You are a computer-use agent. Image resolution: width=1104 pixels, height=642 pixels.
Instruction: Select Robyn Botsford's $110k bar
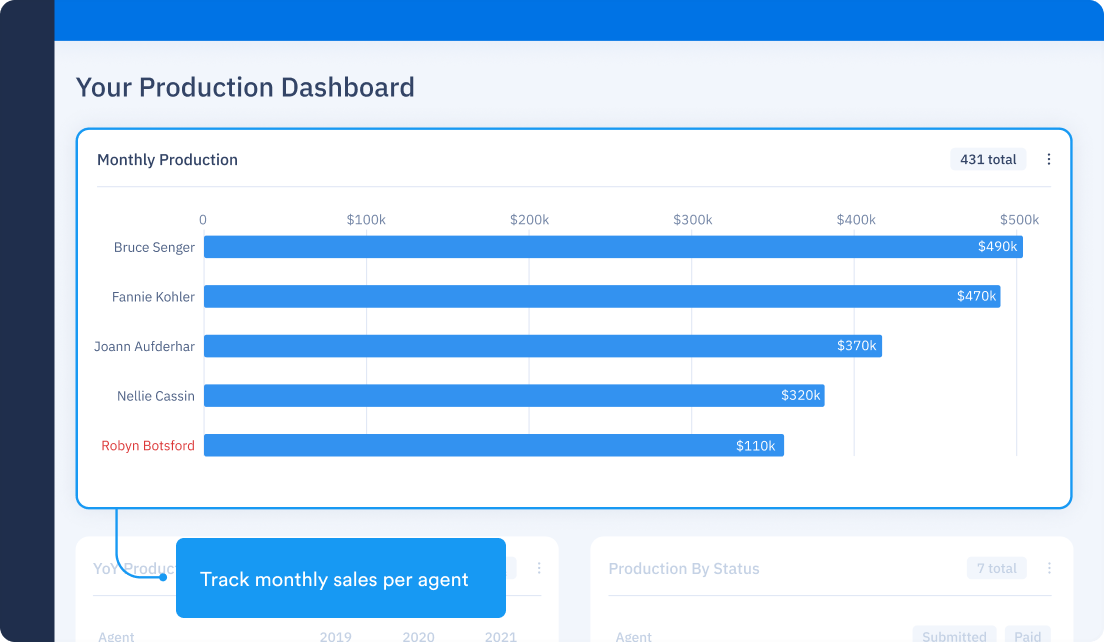pos(493,446)
